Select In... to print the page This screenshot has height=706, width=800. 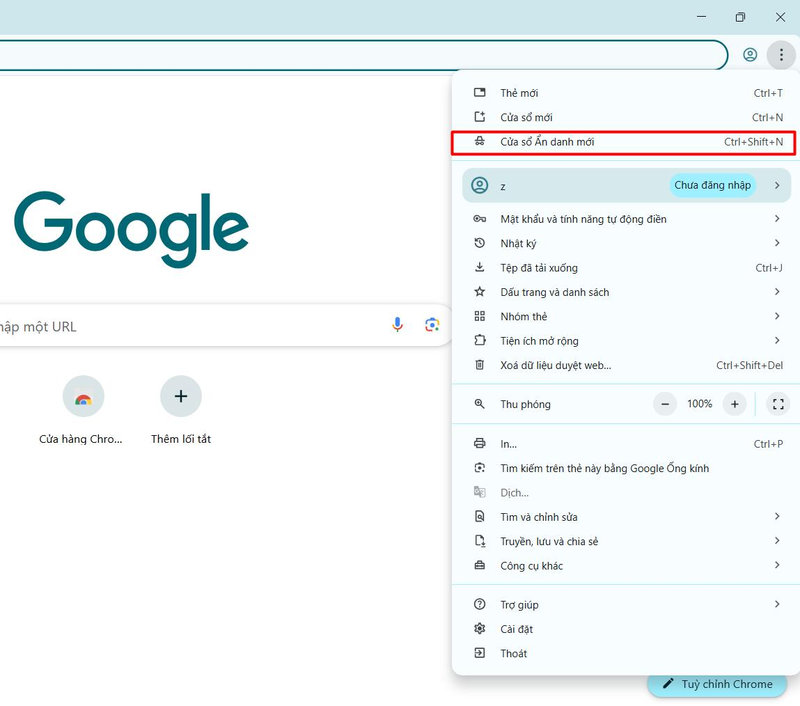pyautogui.click(x=626, y=444)
